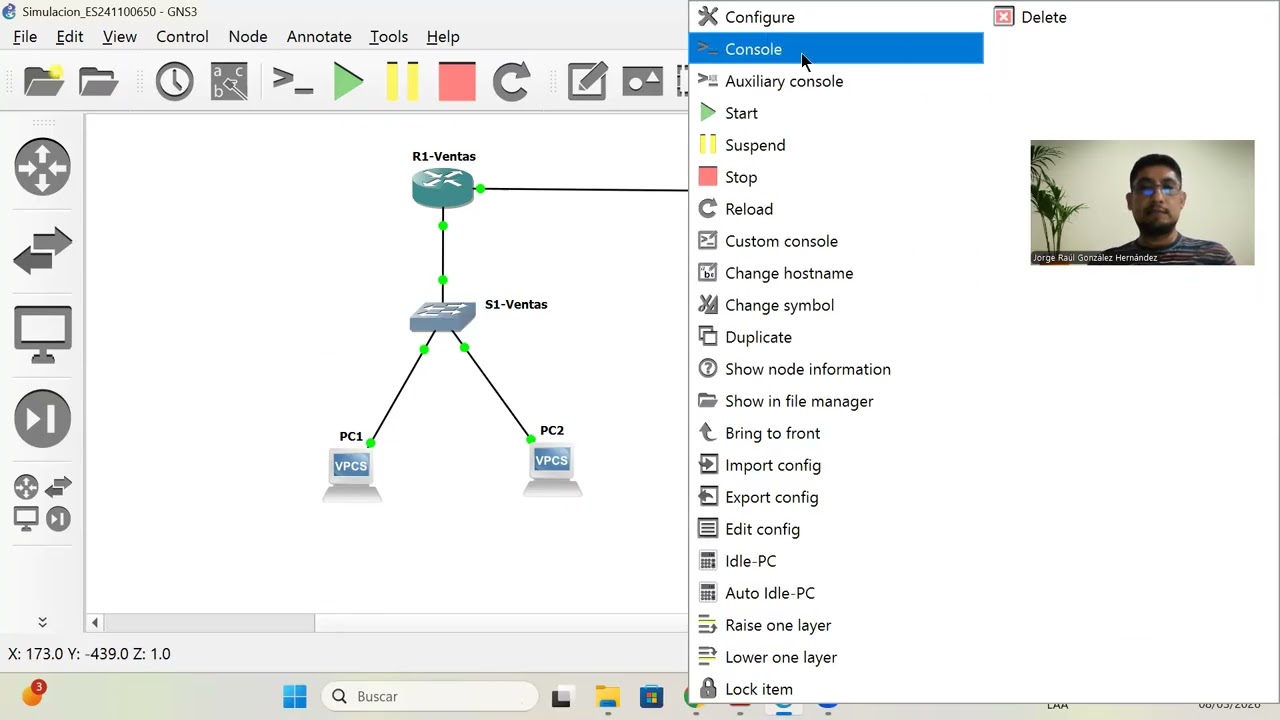The height and width of the screenshot is (720, 1280).
Task: Open the Tools menu
Action: click(x=389, y=36)
